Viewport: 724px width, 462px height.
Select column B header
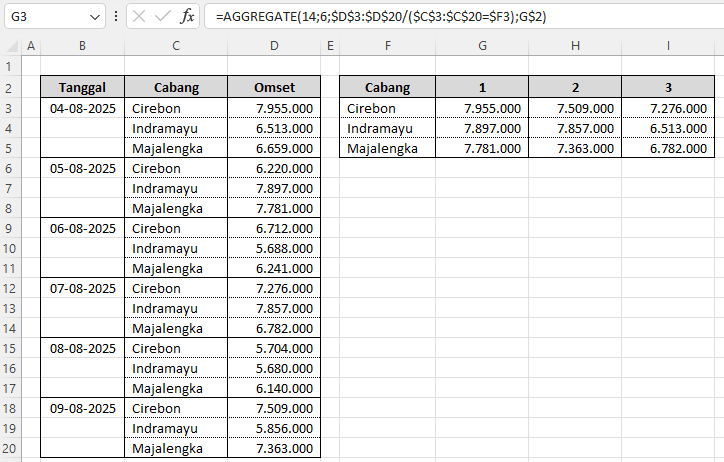(x=82, y=46)
